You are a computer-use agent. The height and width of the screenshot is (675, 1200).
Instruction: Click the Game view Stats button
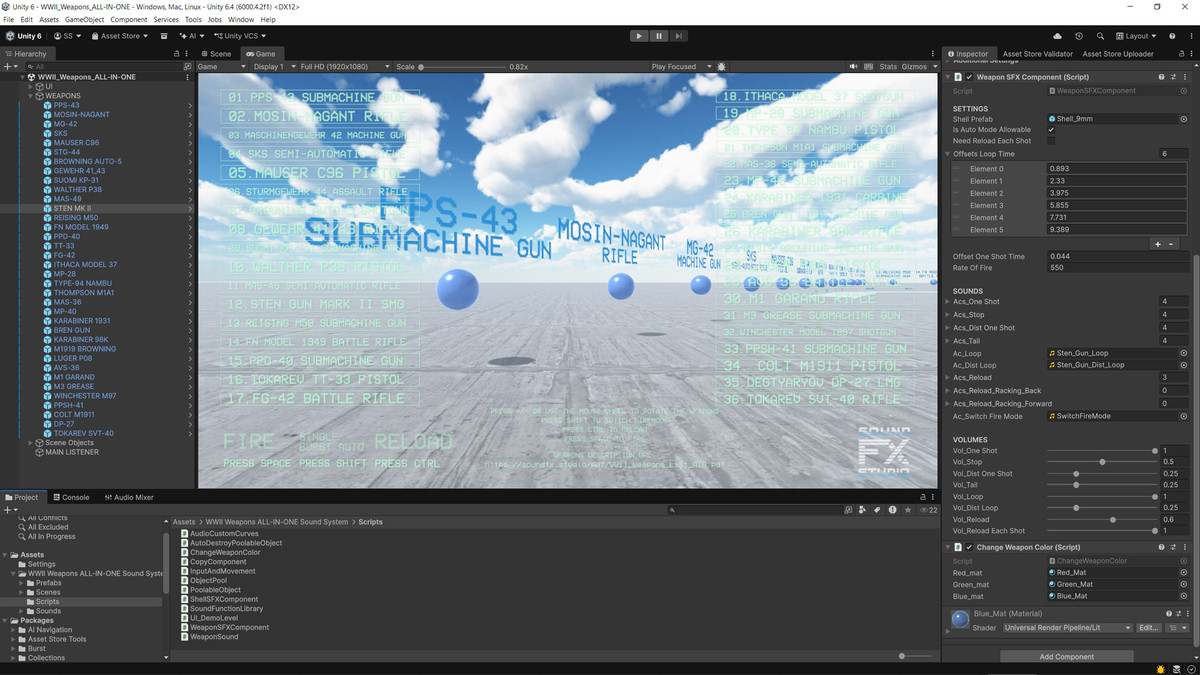[888, 67]
